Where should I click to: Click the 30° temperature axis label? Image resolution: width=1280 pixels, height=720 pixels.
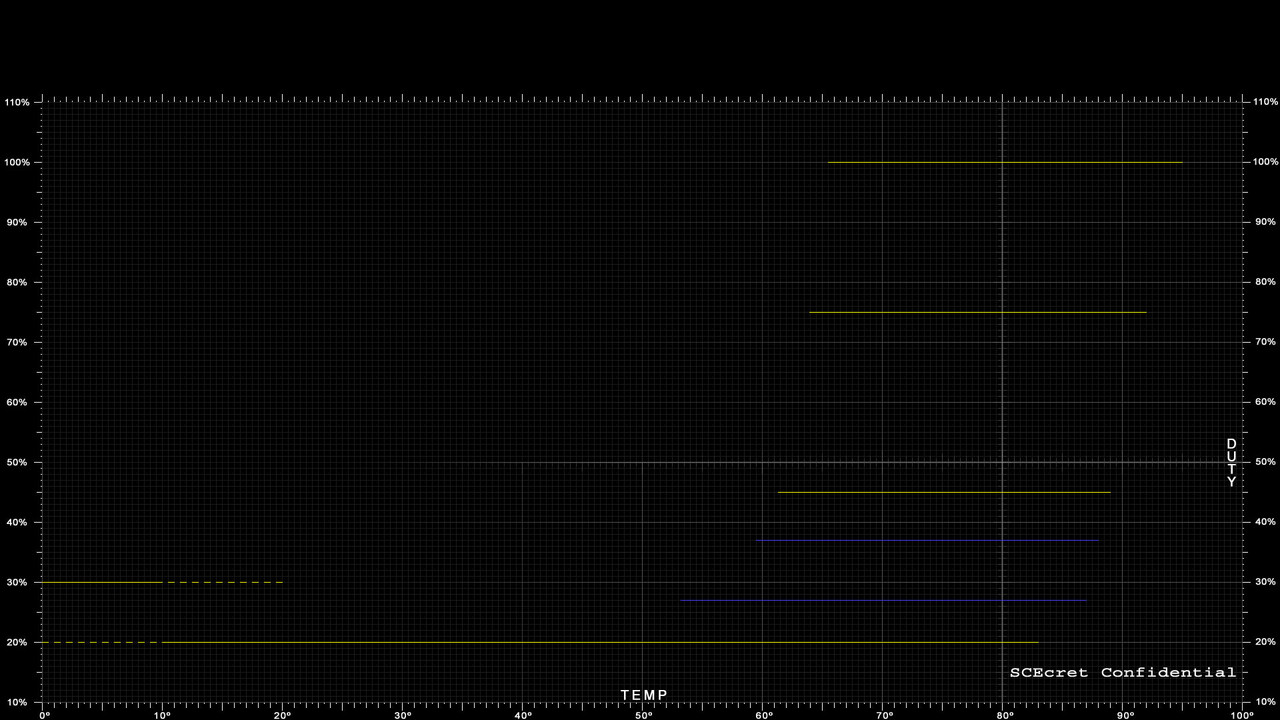tap(402, 715)
